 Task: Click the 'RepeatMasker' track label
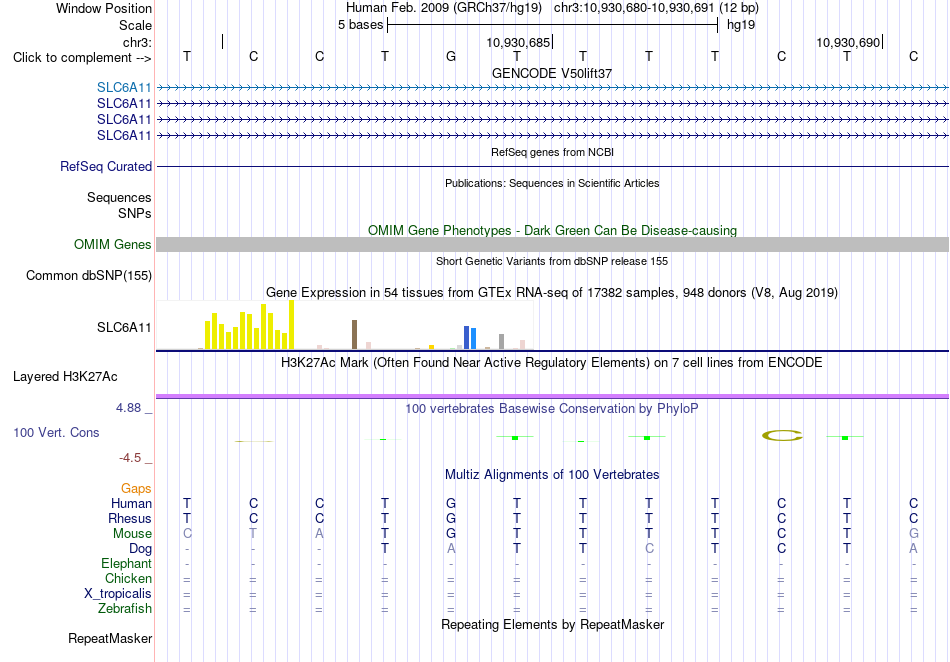(x=110, y=638)
